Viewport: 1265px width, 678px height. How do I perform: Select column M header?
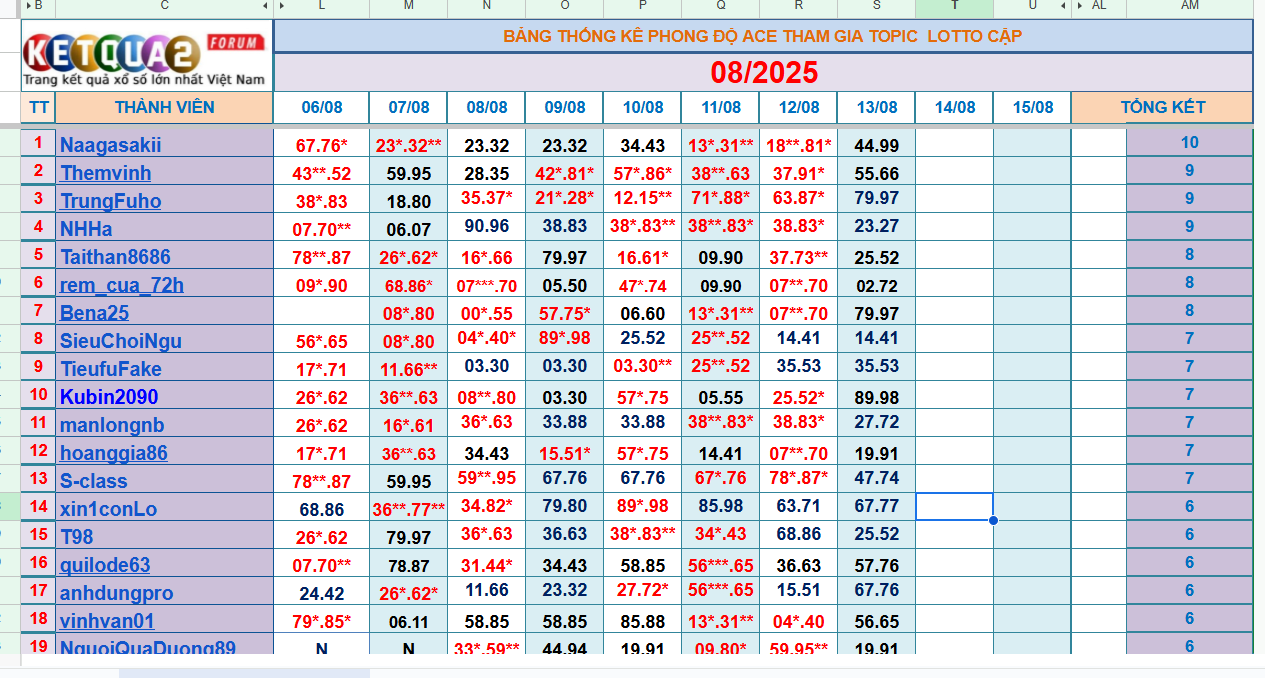408,6
